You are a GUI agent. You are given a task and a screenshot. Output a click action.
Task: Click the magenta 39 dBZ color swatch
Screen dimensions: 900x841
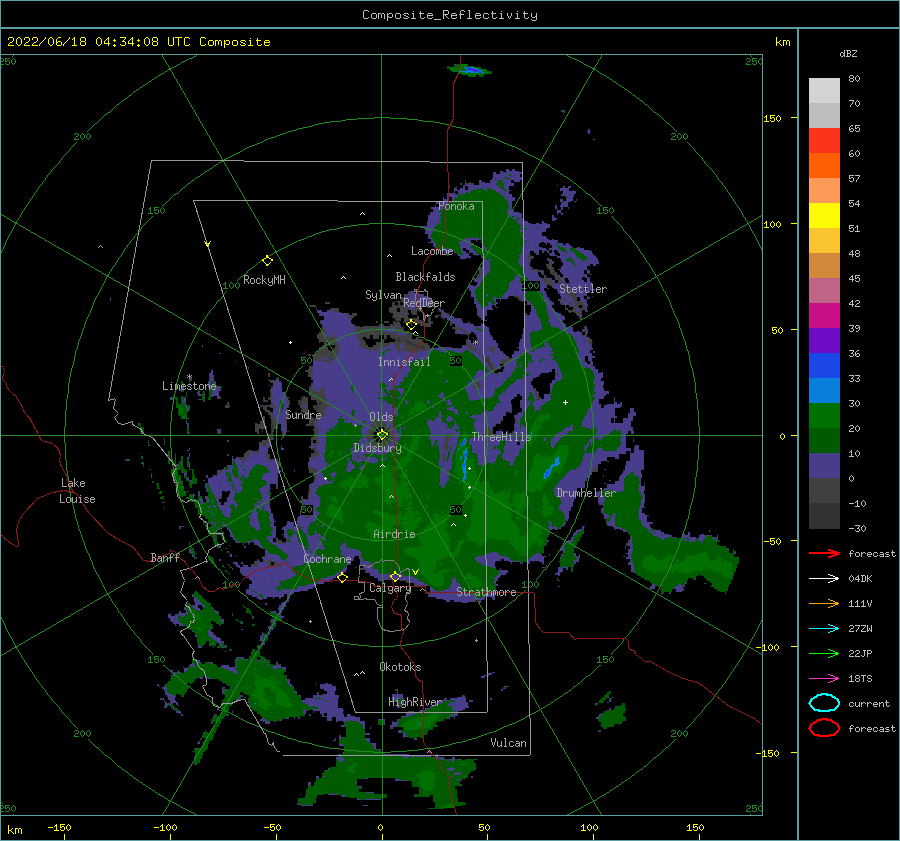point(824,316)
